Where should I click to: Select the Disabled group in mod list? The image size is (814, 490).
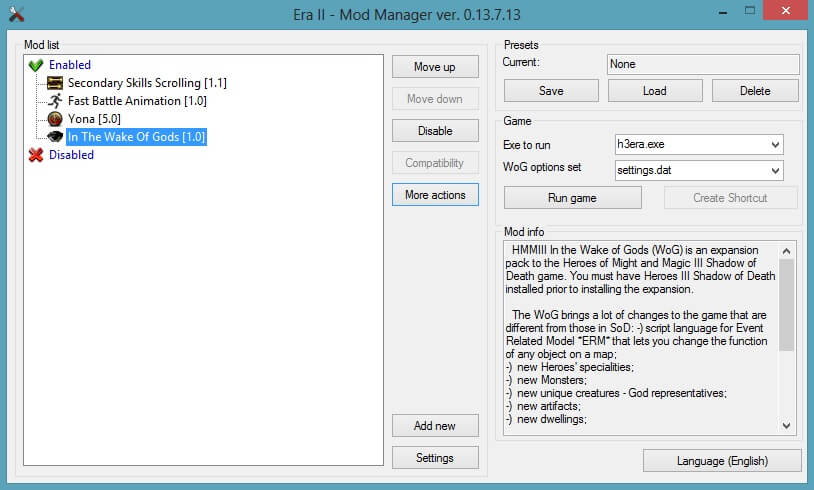(x=71, y=155)
